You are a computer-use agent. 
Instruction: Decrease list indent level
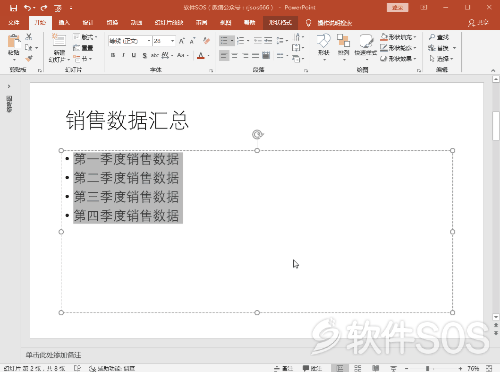[258, 41]
